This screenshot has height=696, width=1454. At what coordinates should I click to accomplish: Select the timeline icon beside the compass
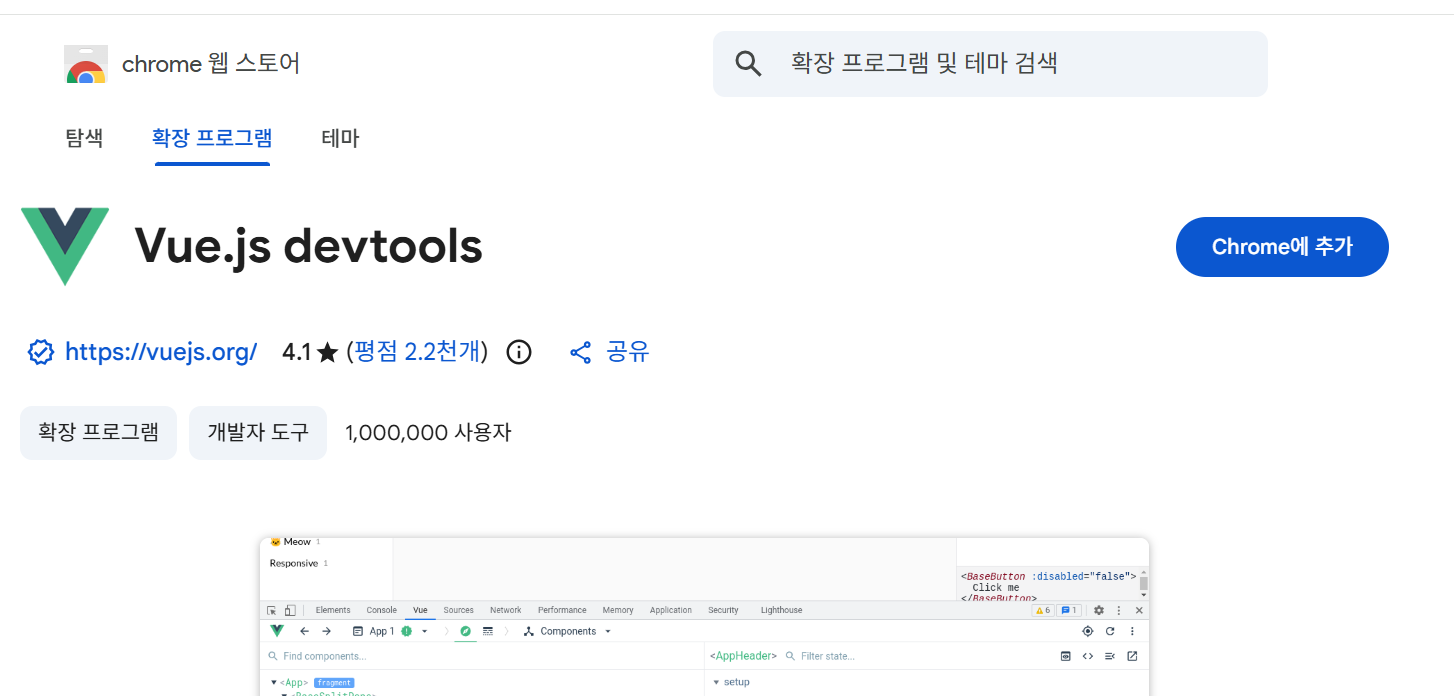(488, 631)
